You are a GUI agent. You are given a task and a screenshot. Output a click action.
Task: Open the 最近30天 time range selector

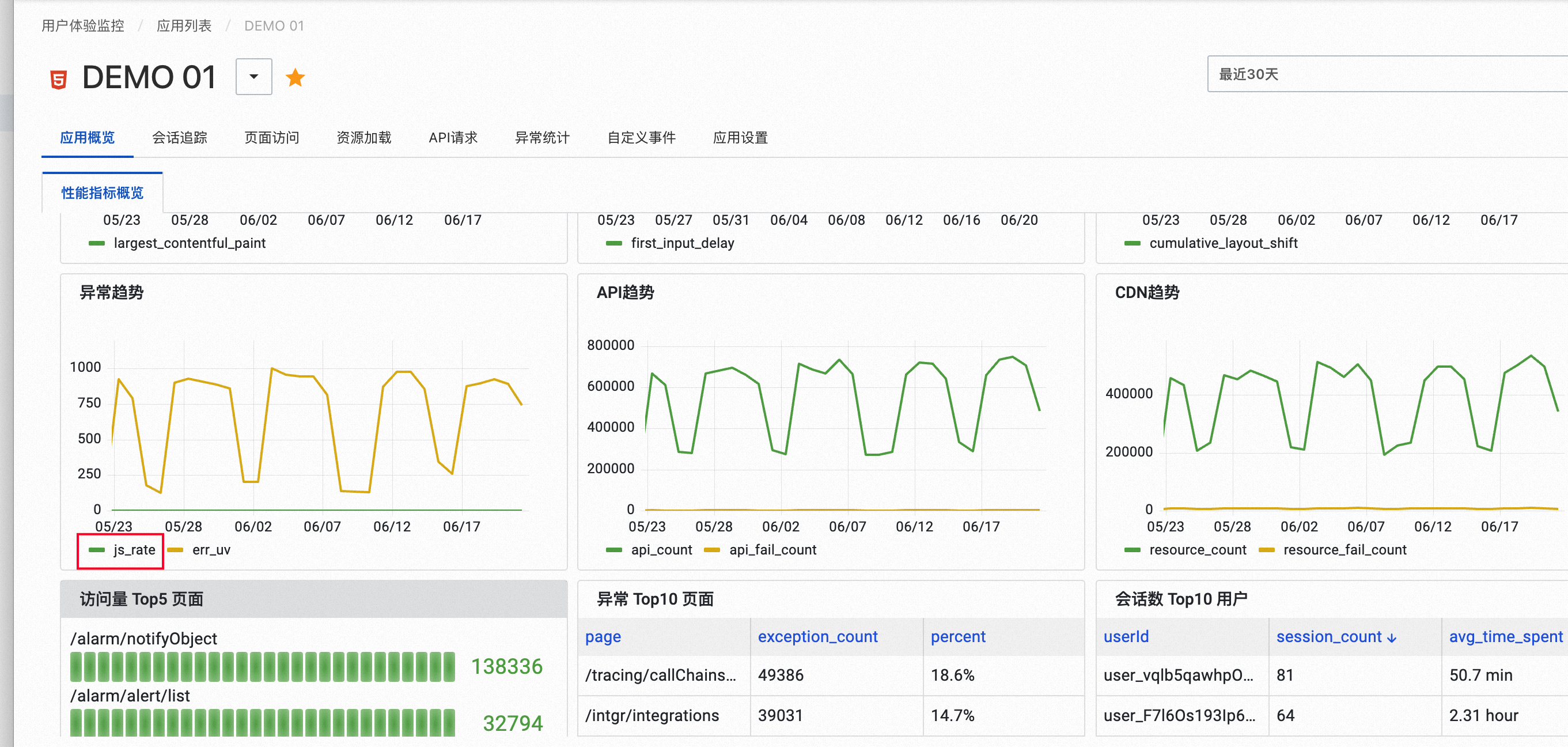point(1387,74)
